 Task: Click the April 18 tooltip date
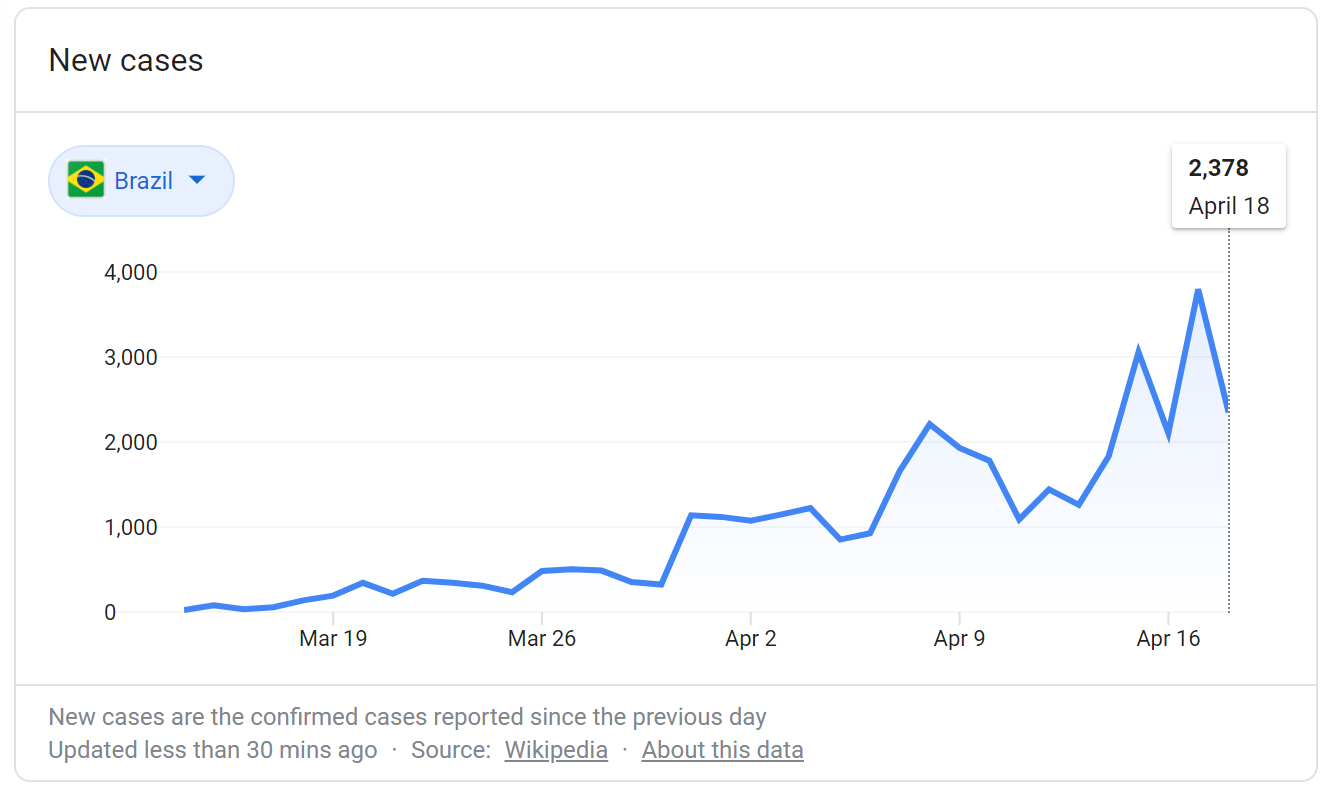(x=1228, y=206)
